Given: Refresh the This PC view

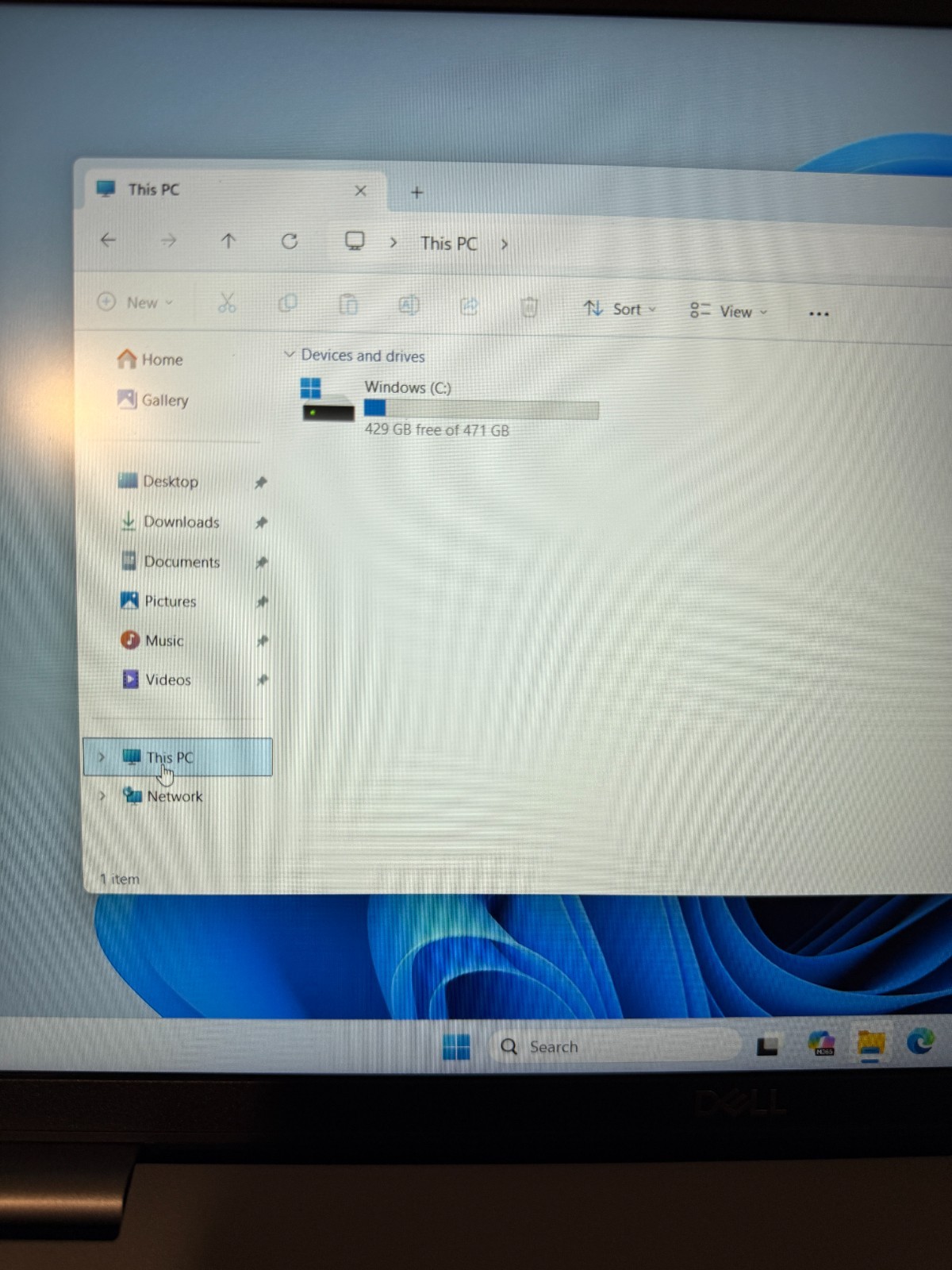Looking at the screenshot, I should pyautogui.click(x=290, y=241).
